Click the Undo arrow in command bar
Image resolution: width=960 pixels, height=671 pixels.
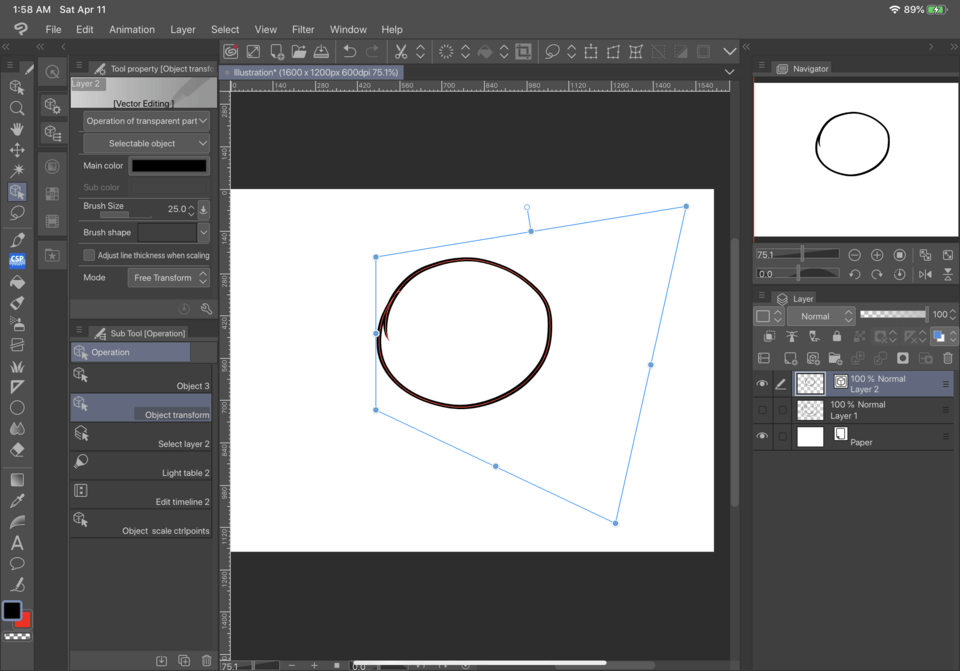coord(349,52)
